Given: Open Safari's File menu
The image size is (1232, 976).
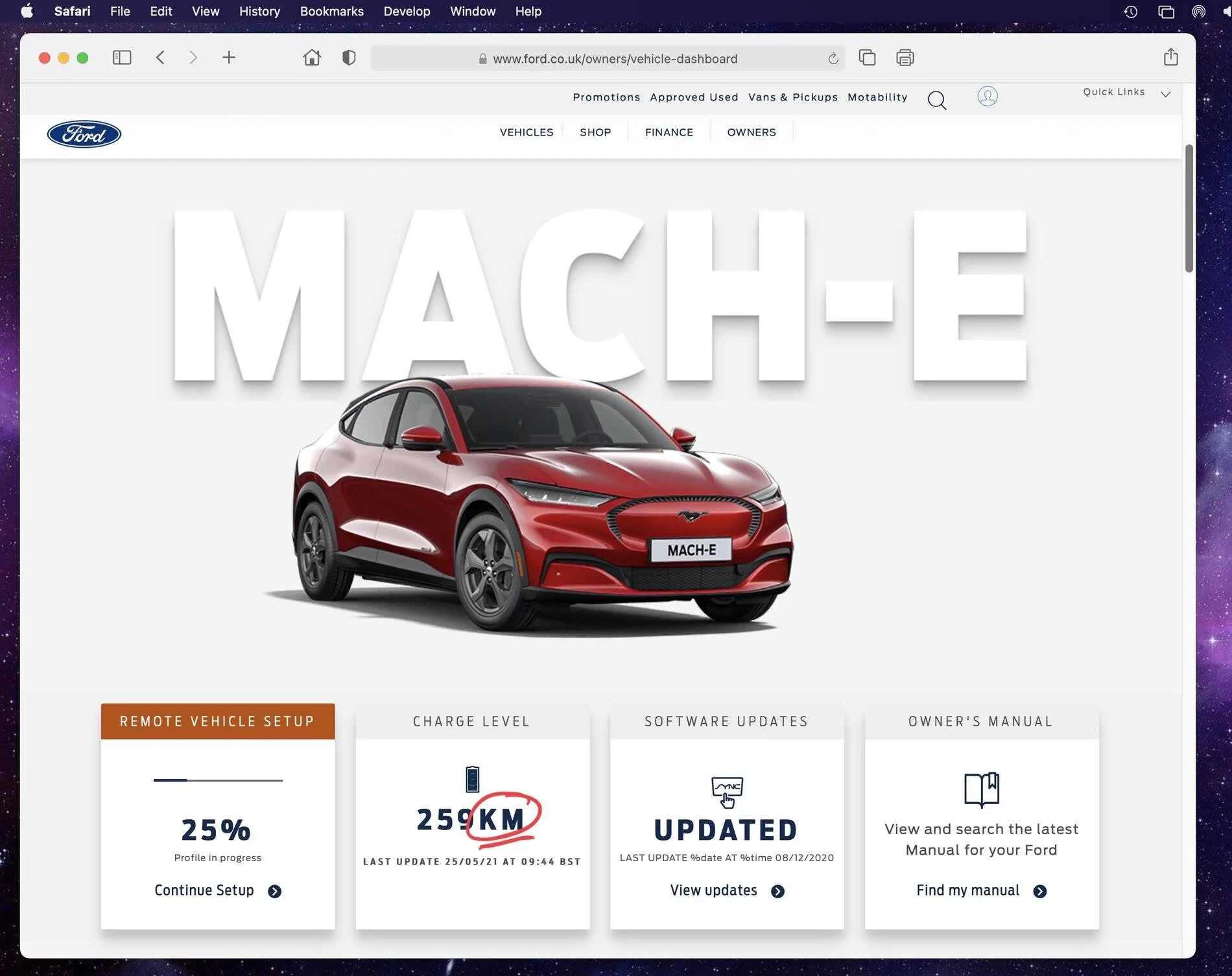Looking at the screenshot, I should pos(120,11).
